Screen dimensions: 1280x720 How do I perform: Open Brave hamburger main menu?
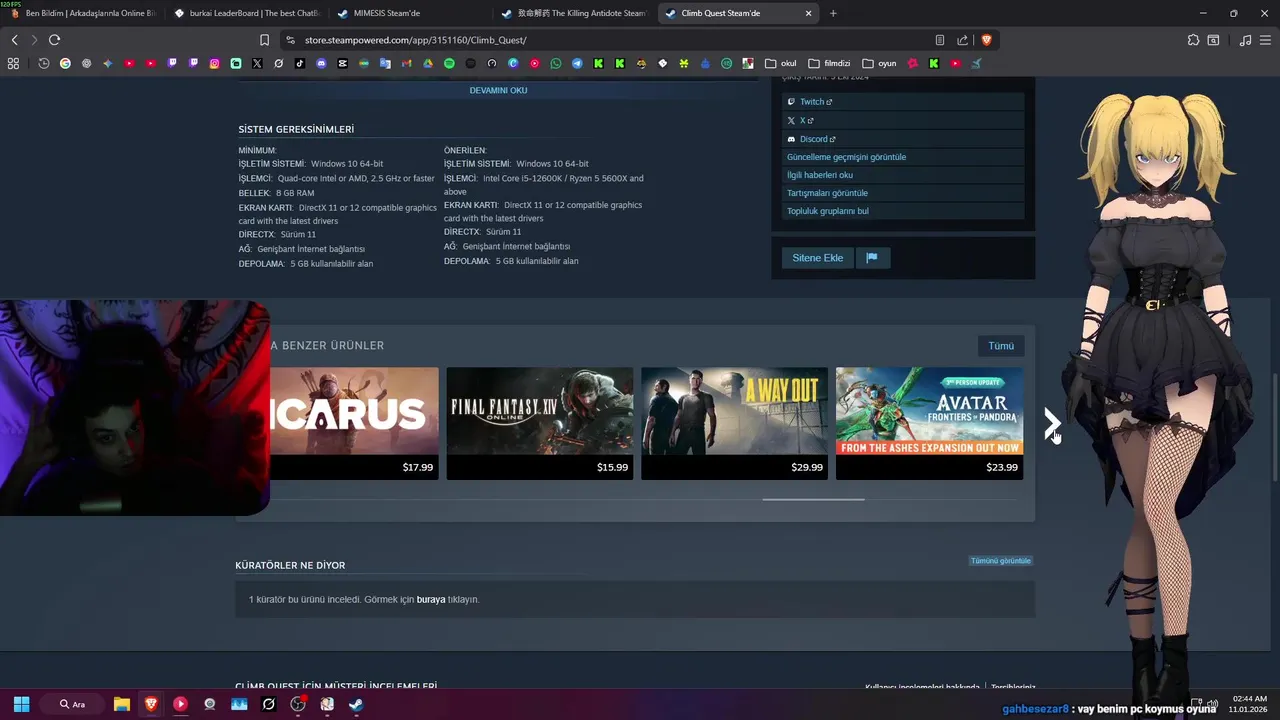1266,40
